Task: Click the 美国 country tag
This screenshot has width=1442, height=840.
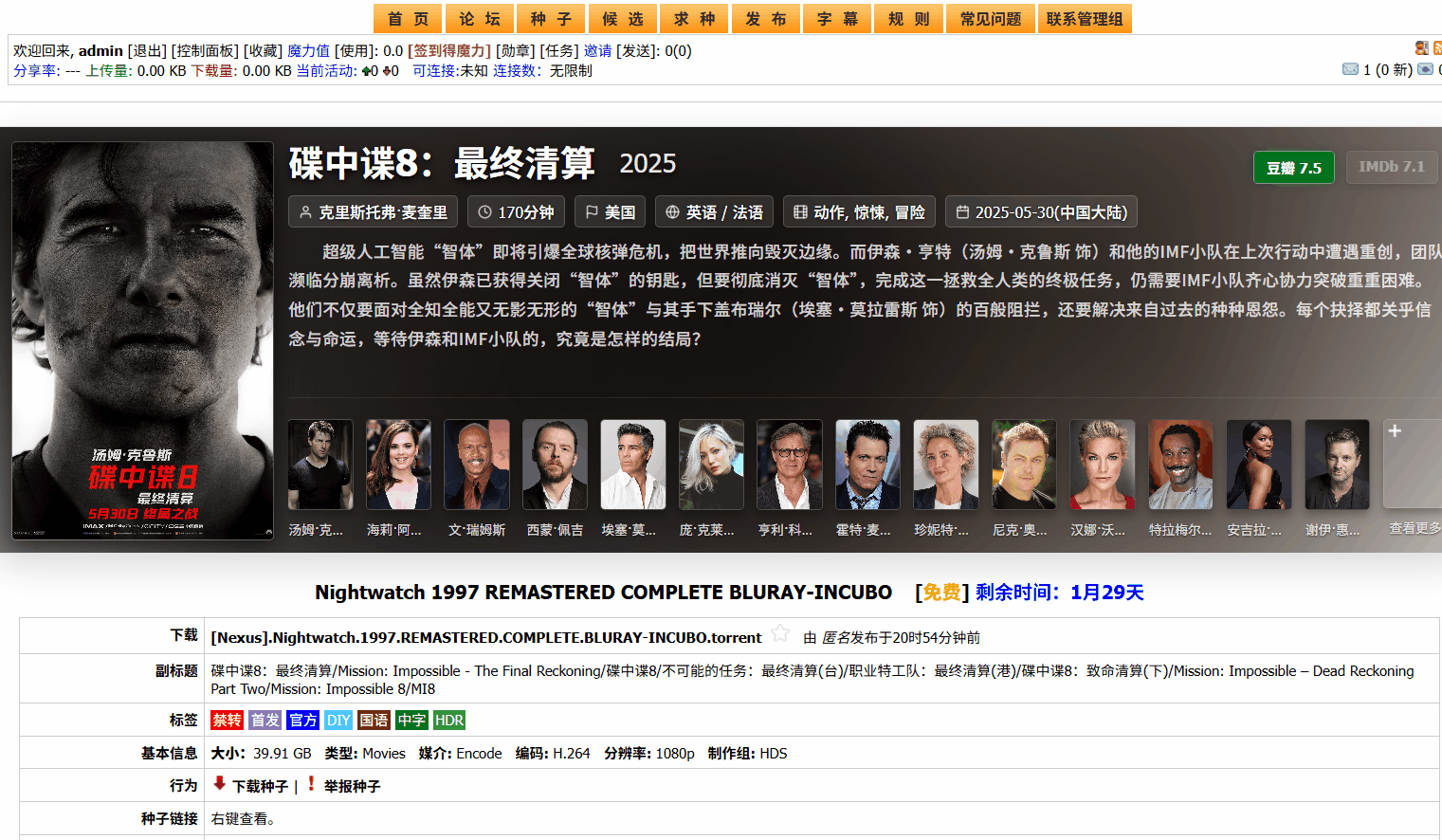Action: pyautogui.click(x=610, y=211)
